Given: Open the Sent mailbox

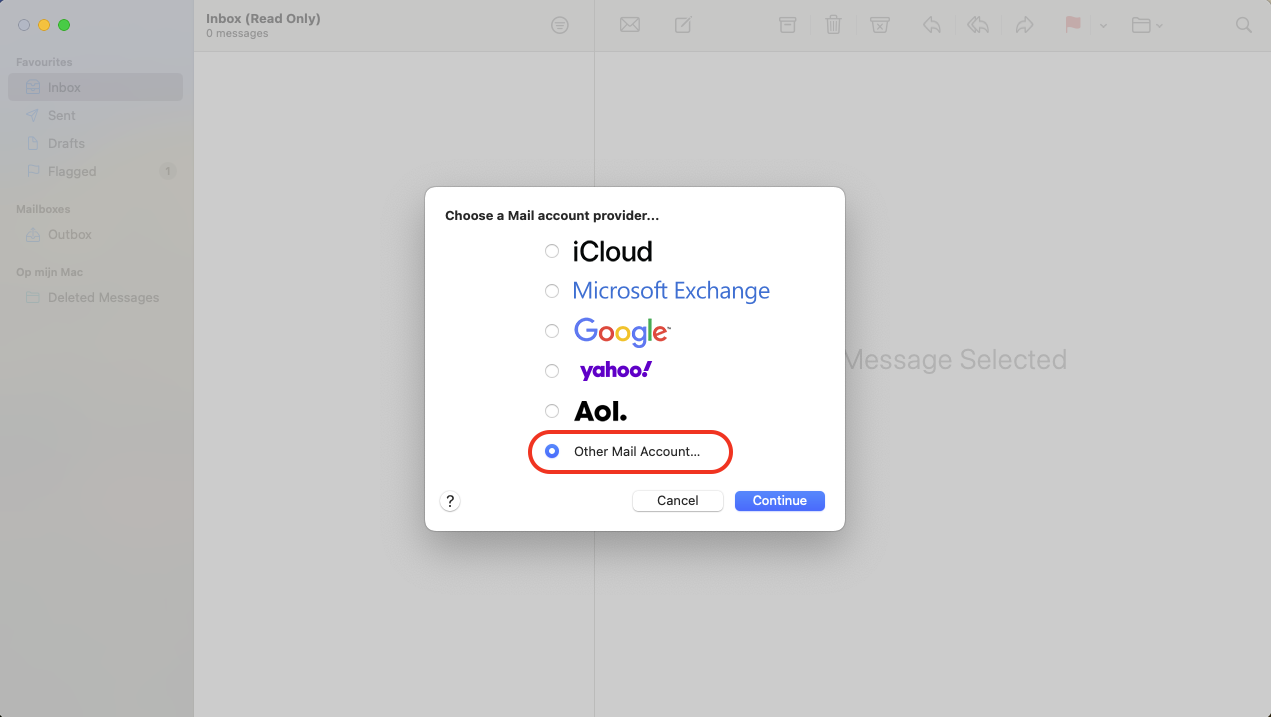Looking at the screenshot, I should point(60,115).
